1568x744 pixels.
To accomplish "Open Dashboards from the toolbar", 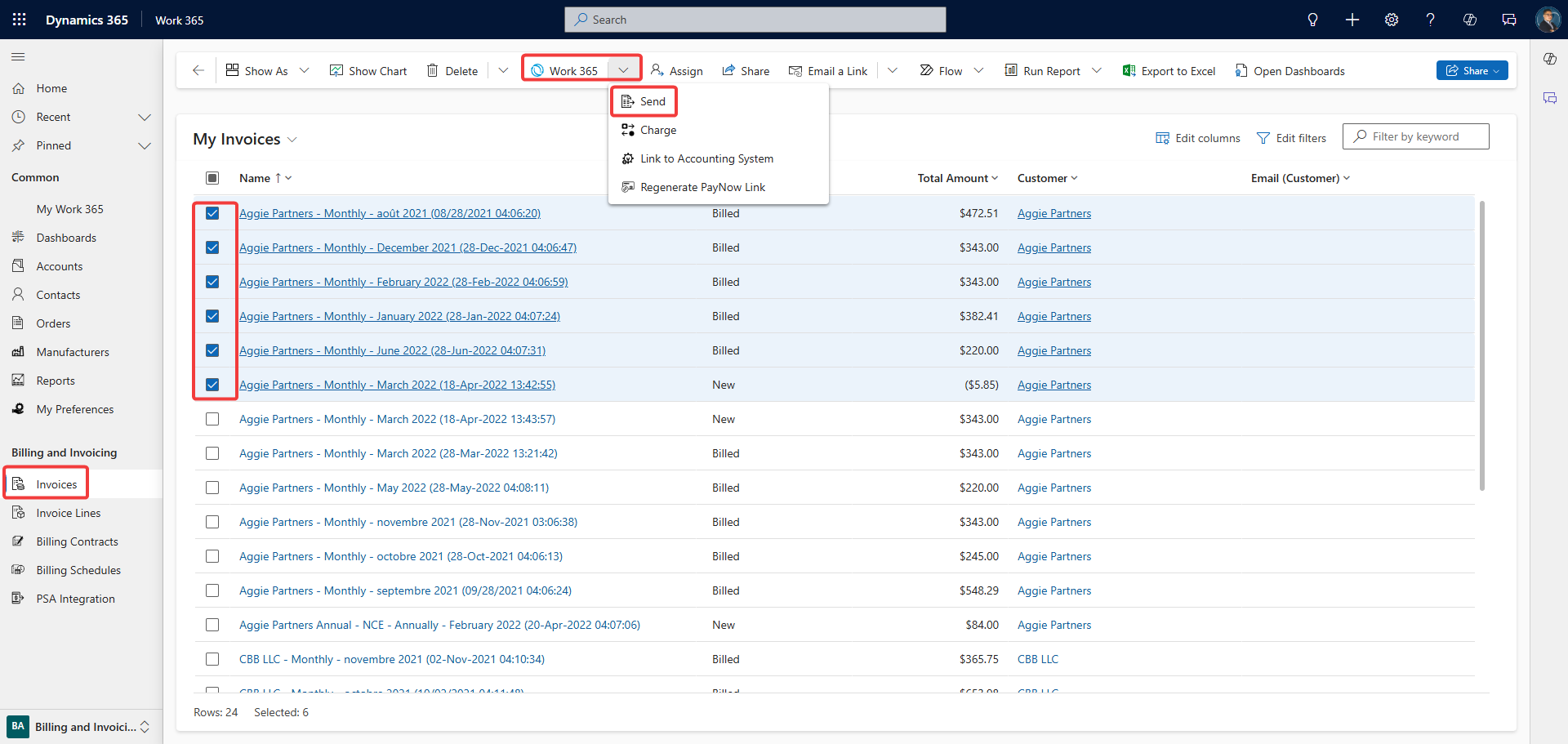I will (x=1290, y=71).
